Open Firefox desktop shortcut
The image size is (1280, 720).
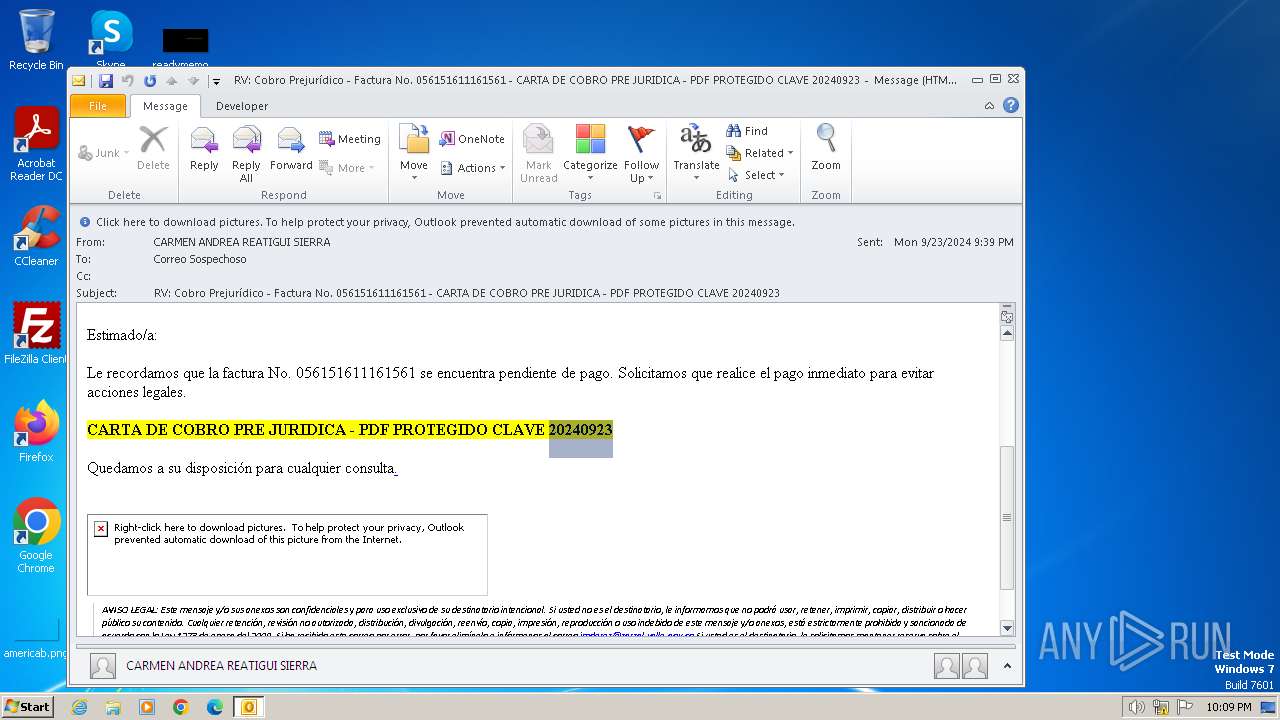pos(36,432)
